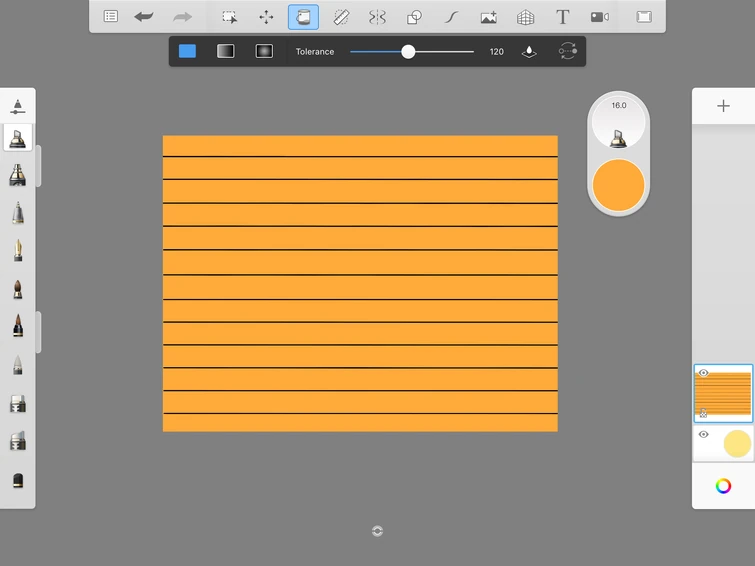
Task: Open the Shapes draw style tool
Action: (x=414, y=17)
